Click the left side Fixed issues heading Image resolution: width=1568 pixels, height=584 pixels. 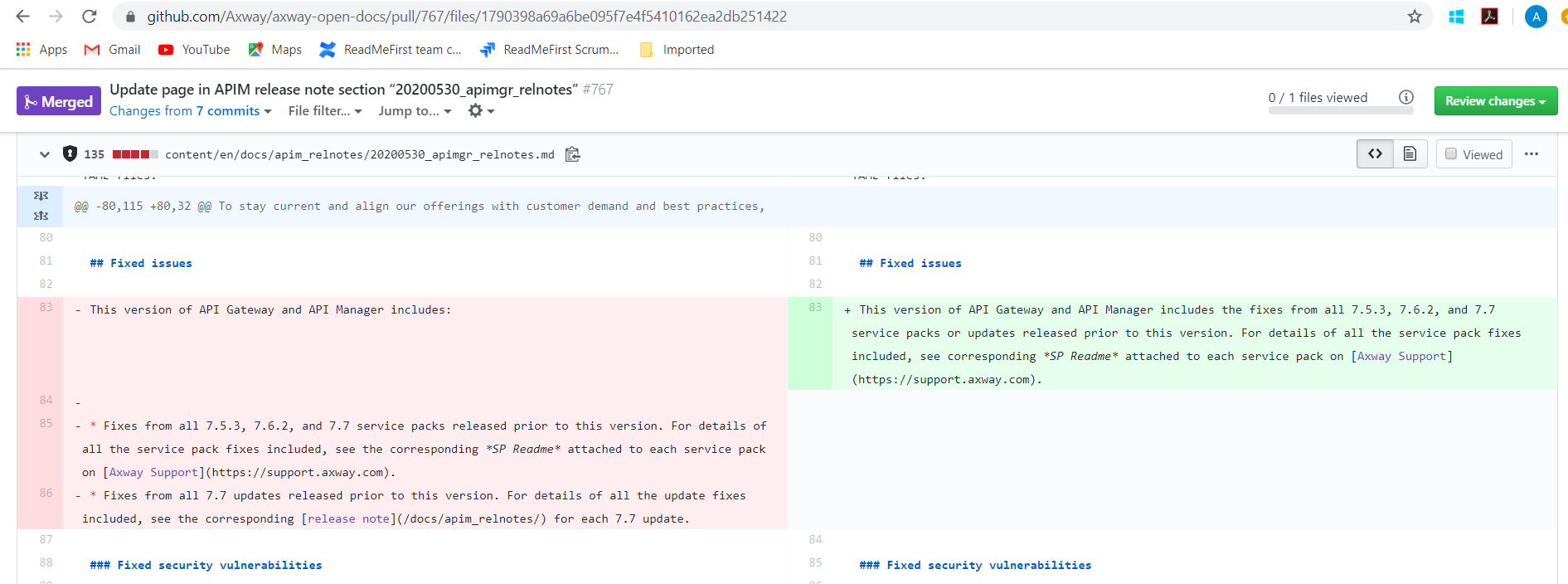click(x=141, y=263)
